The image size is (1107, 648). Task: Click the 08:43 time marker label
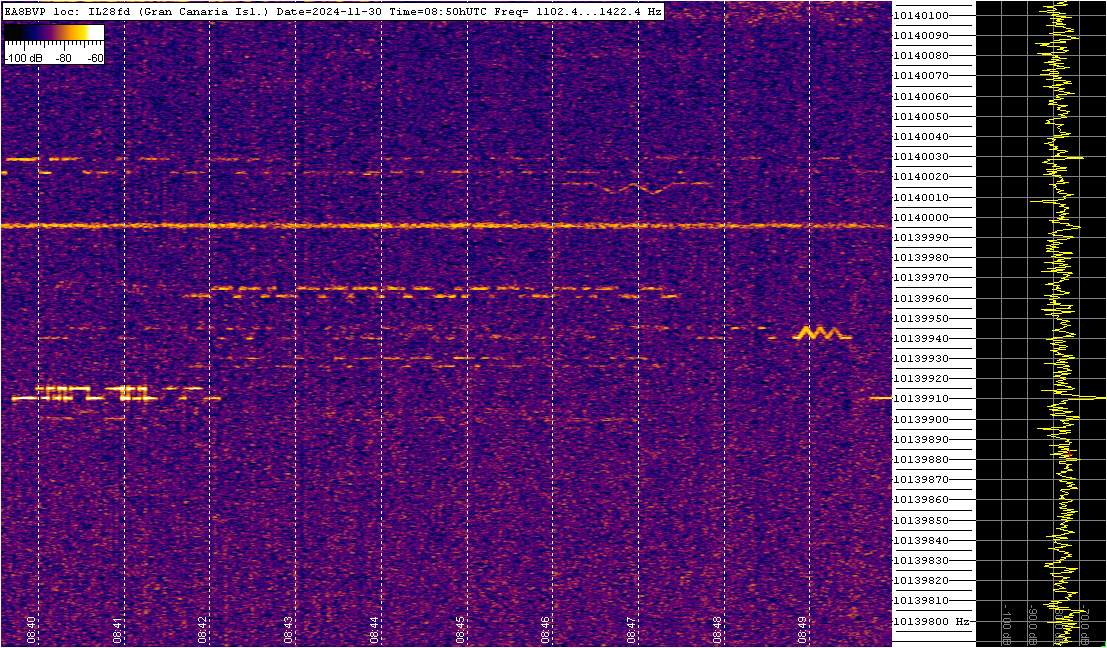coord(289,628)
